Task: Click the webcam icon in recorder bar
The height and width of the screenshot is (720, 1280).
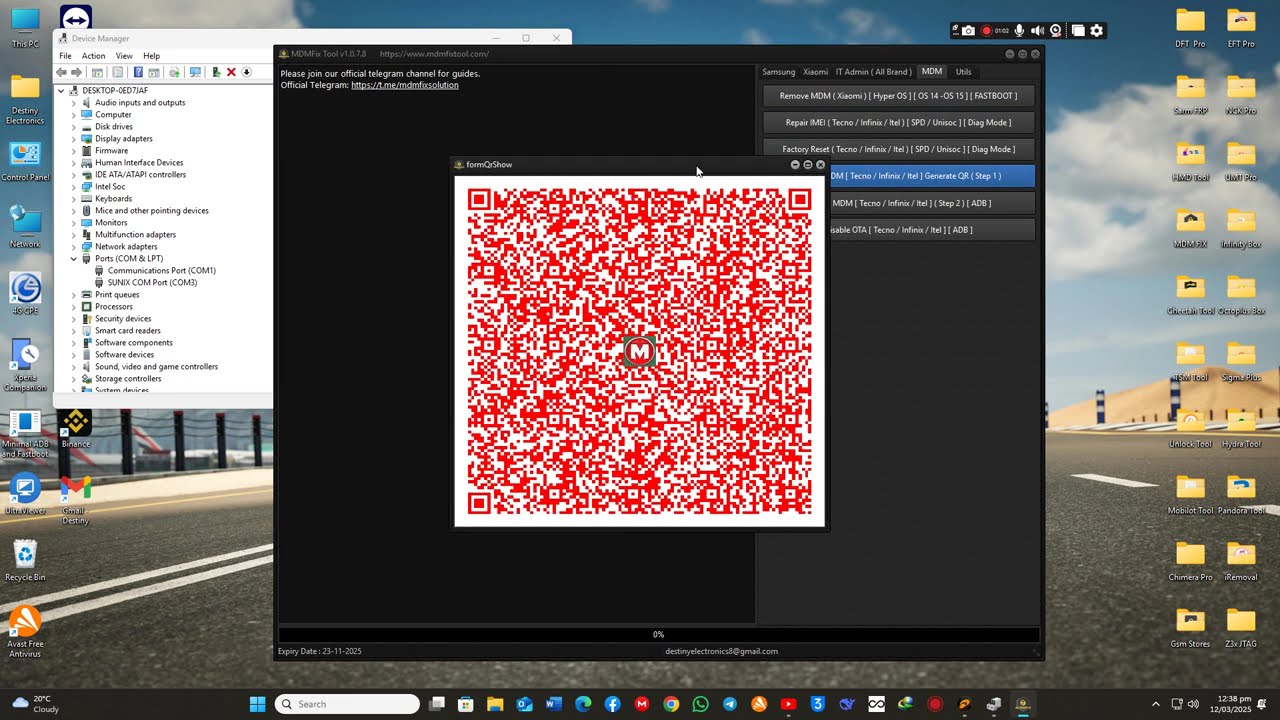Action: point(1056,31)
